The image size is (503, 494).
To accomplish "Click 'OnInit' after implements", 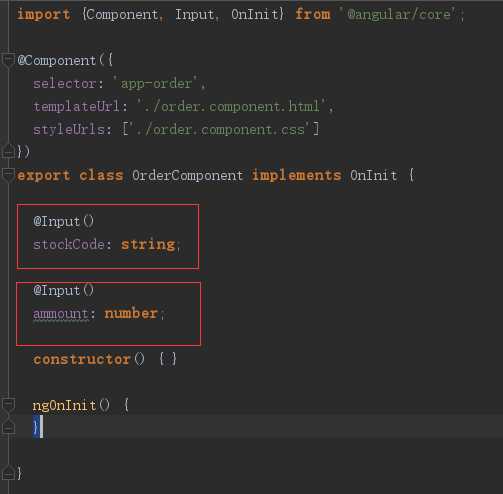I will point(373,175).
